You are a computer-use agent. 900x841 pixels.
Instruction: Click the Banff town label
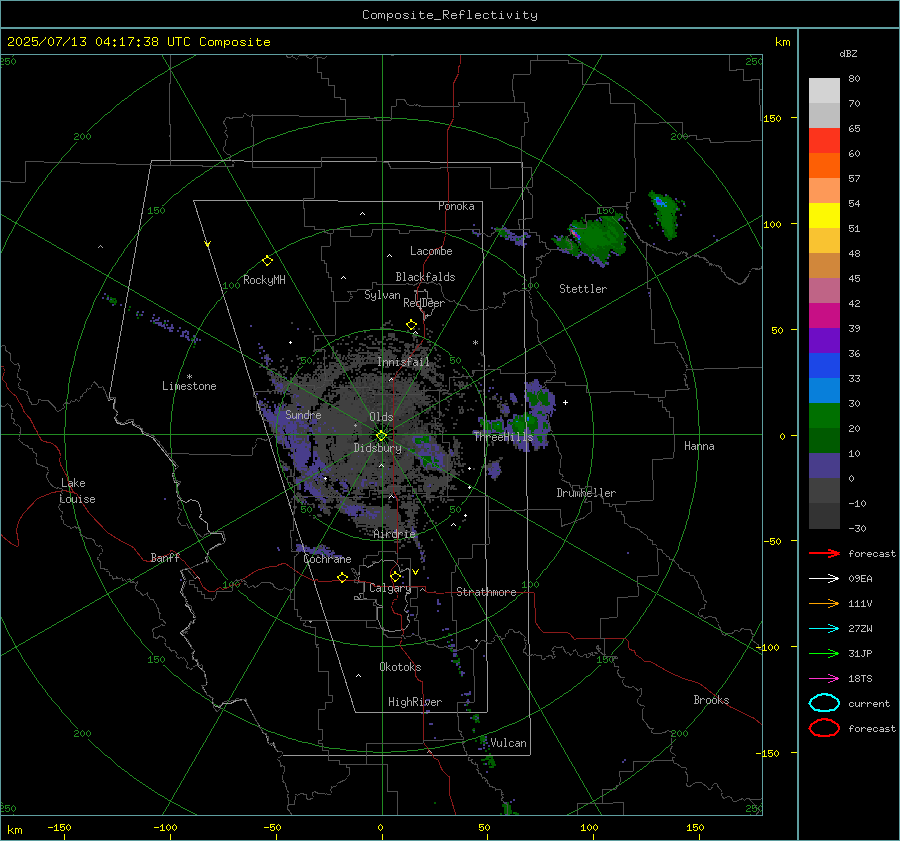[165, 558]
